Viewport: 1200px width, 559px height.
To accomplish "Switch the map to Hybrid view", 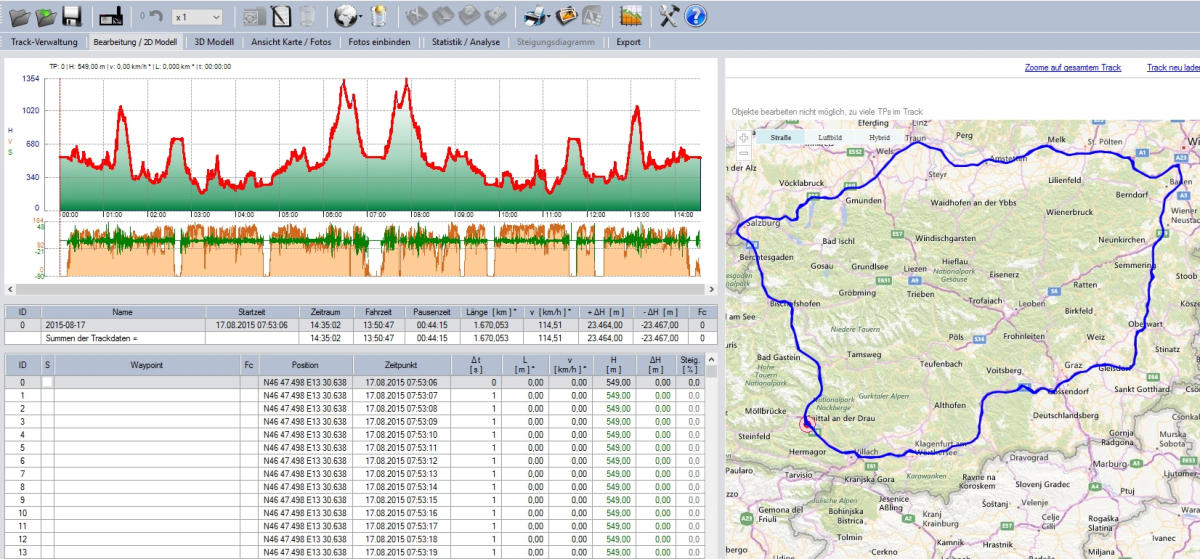I will (880, 138).
